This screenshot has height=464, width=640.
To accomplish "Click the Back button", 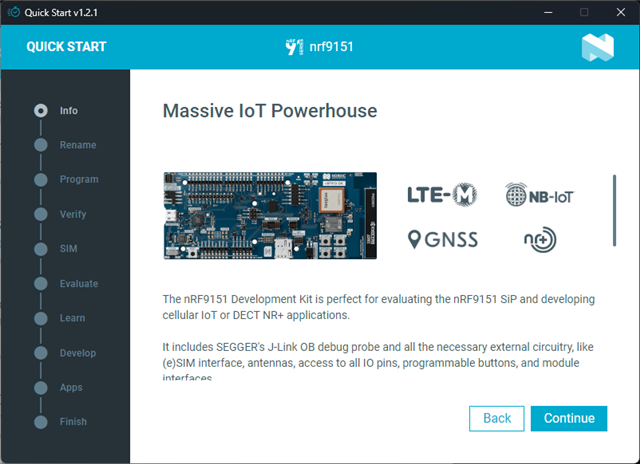I will 497,418.
